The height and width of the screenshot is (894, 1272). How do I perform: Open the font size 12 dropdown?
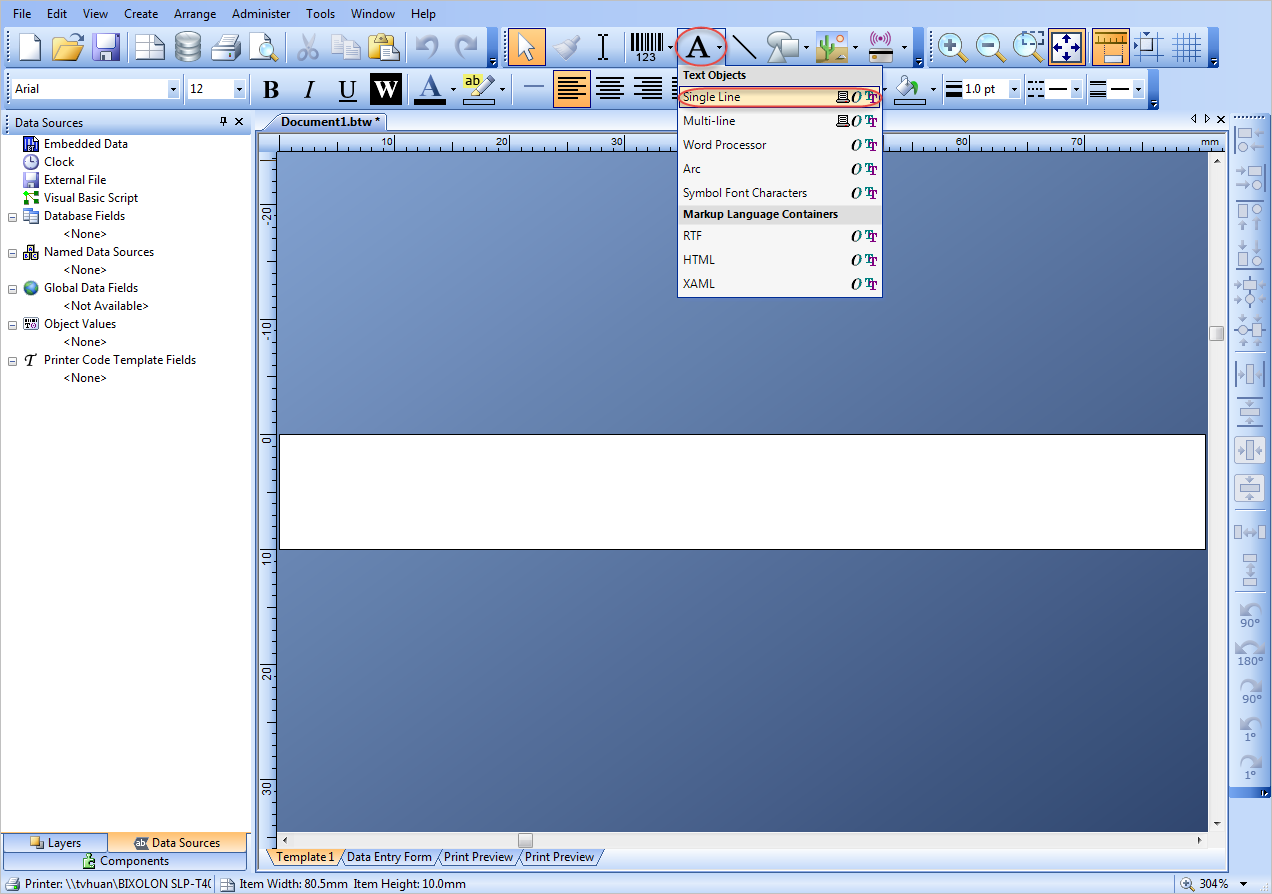click(239, 89)
